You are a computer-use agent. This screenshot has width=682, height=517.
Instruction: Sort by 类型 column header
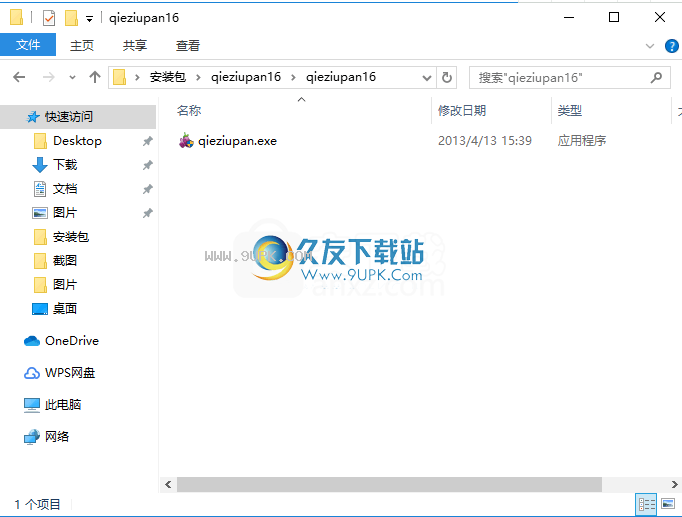click(x=569, y=110)
